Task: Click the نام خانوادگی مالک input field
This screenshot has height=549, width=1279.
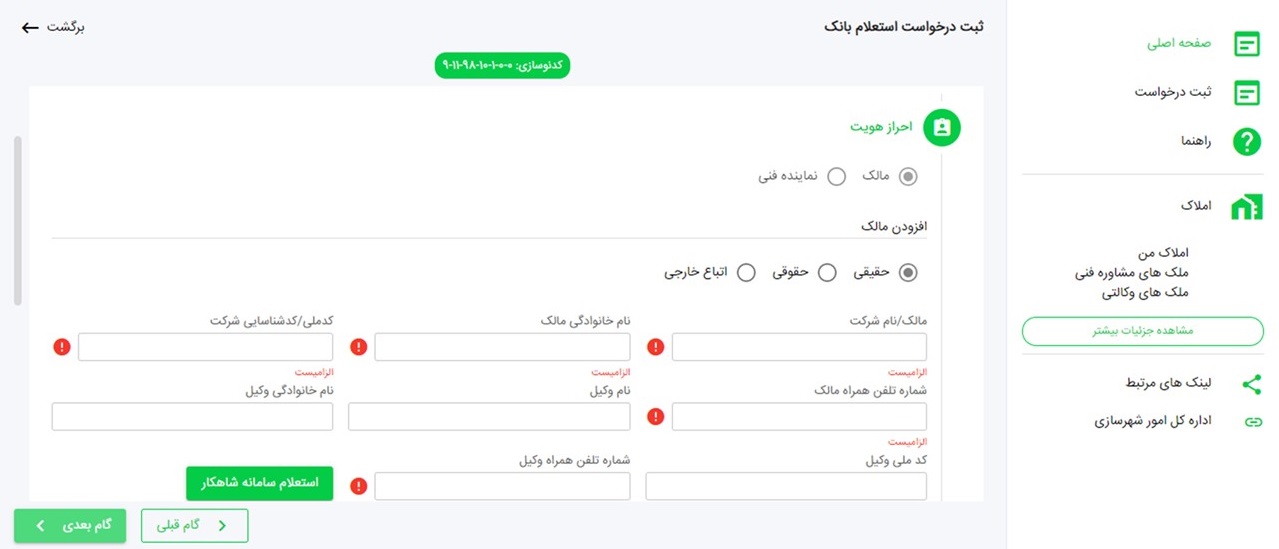Action: (x=502, y=347)
